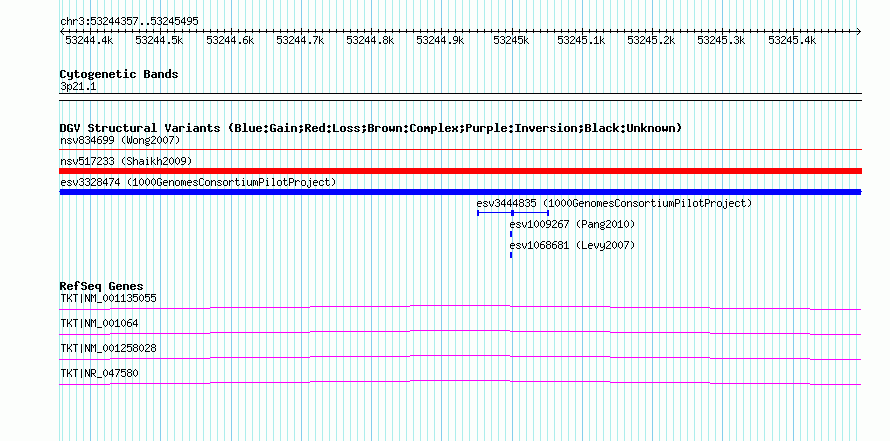890x441 pixels.
Task: Click the small esv1009267 blue marker
Action: pos(511,234)
